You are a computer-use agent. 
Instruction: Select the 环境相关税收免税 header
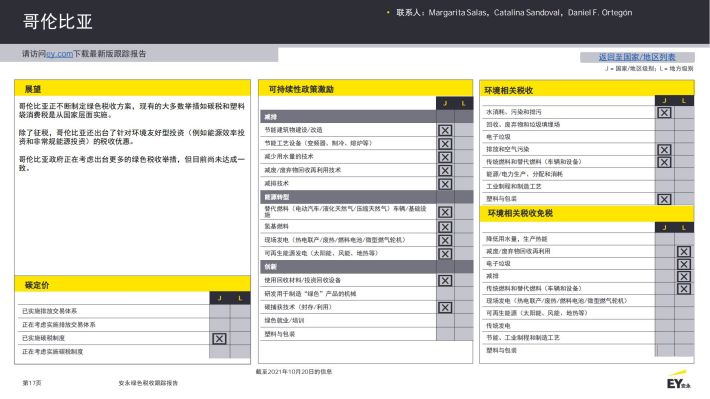coord(587,213)
